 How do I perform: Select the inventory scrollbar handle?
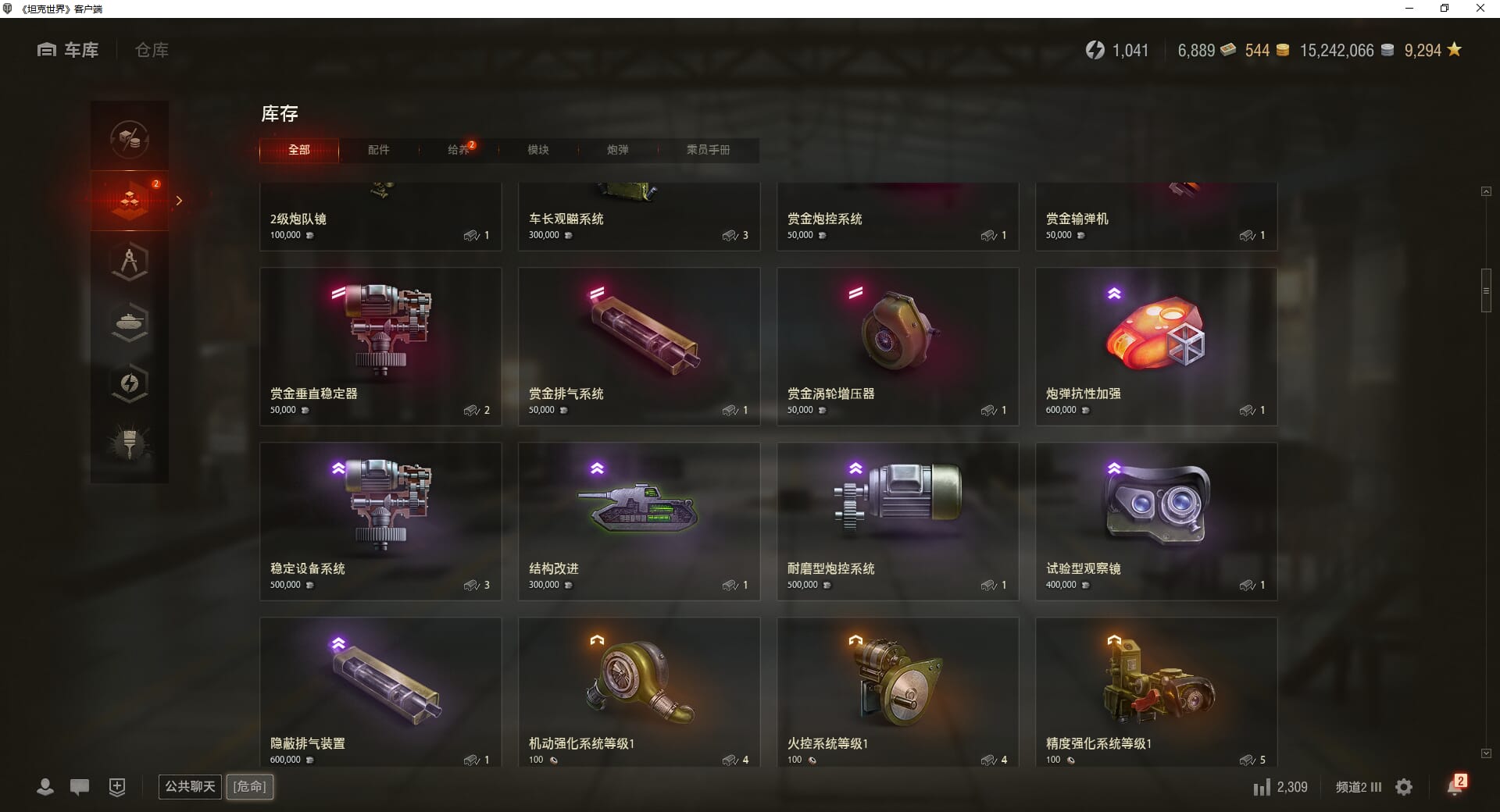pos(1486,290)
